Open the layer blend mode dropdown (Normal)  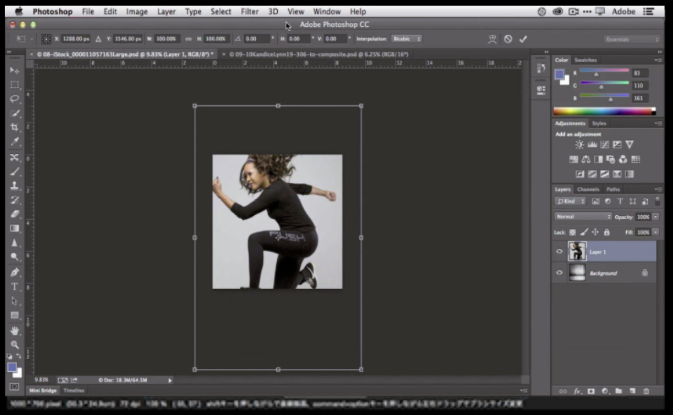(583, 216)
